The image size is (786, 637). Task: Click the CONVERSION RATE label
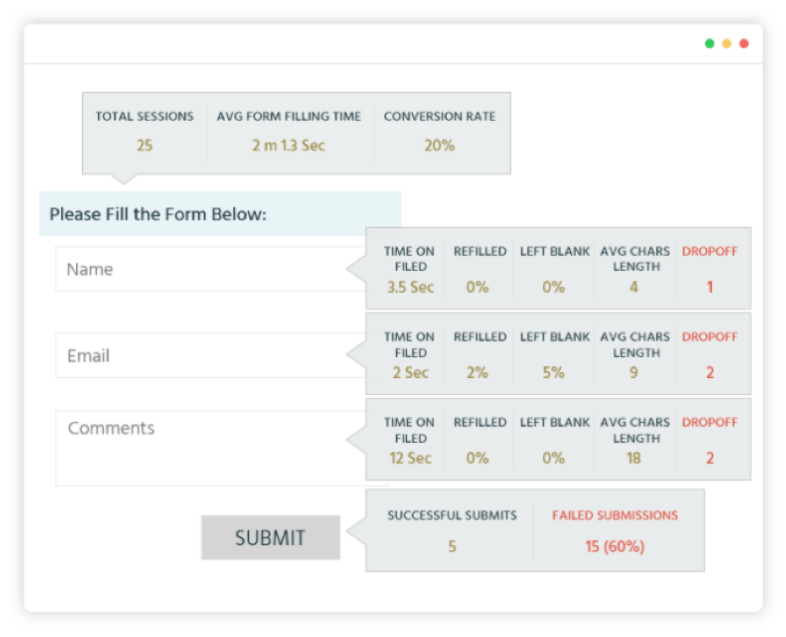[440, 116]
